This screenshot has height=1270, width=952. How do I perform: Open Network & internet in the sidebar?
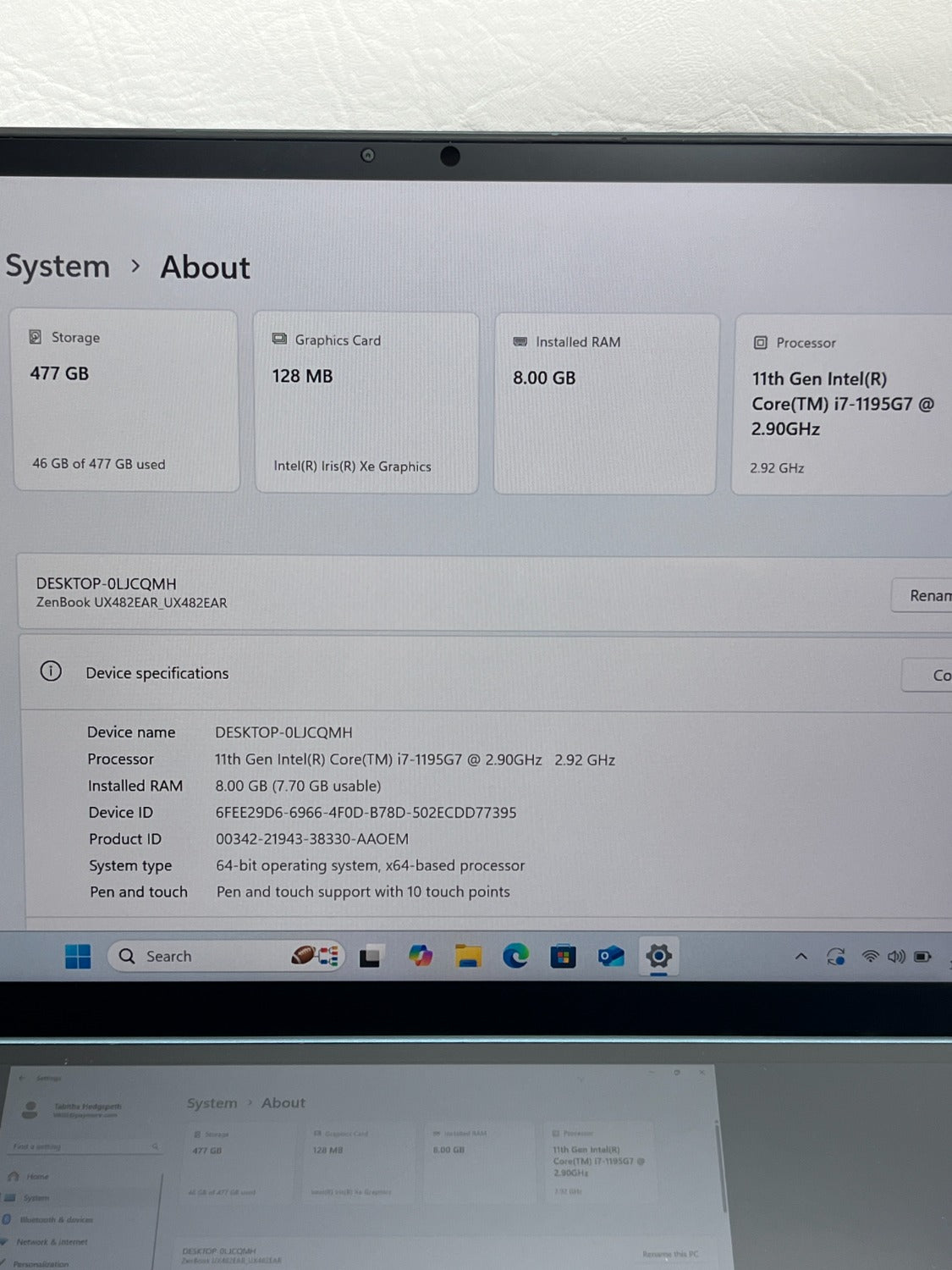click(52, 1242)
